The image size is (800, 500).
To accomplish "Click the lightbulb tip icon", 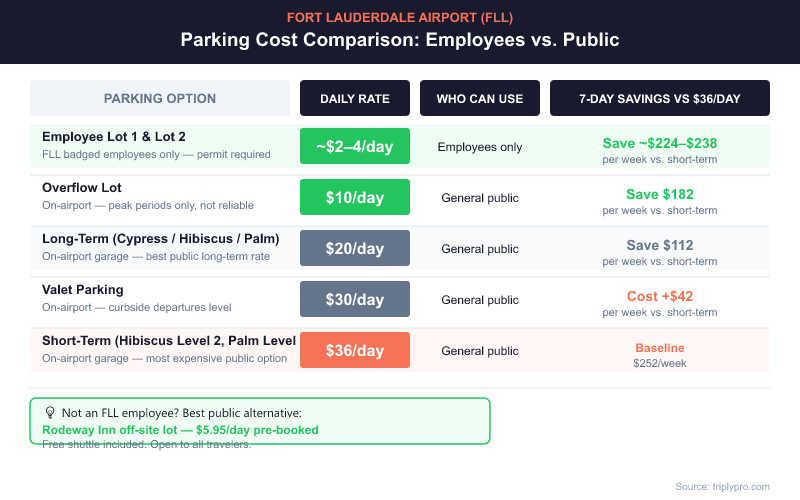I will coord(49,412).
